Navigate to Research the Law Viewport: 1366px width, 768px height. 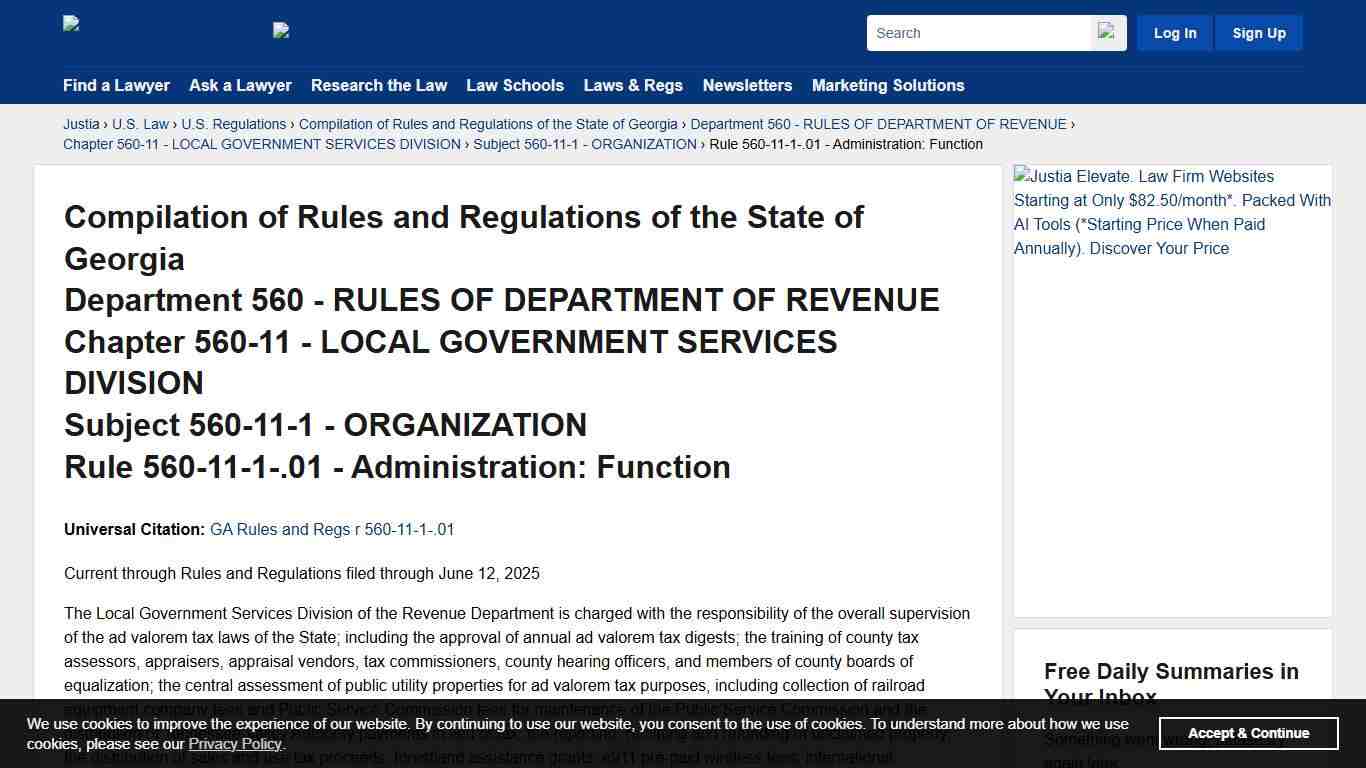coord(379,85)
